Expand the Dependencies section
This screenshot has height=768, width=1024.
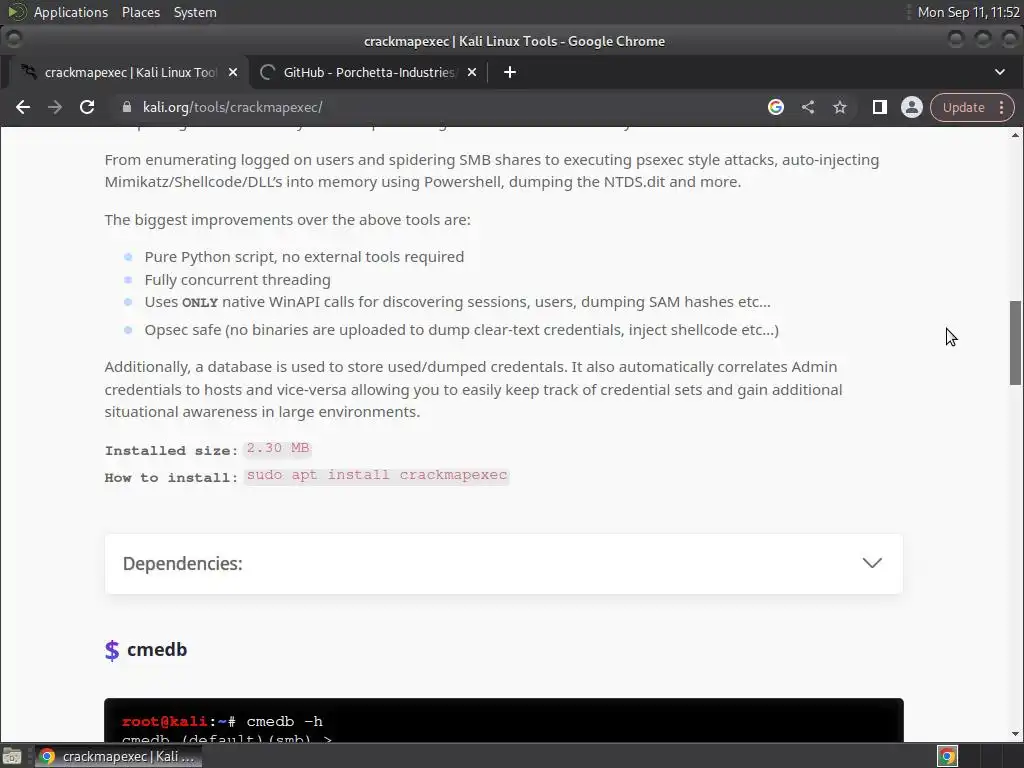pyautogui.click(x=504, y=564)
